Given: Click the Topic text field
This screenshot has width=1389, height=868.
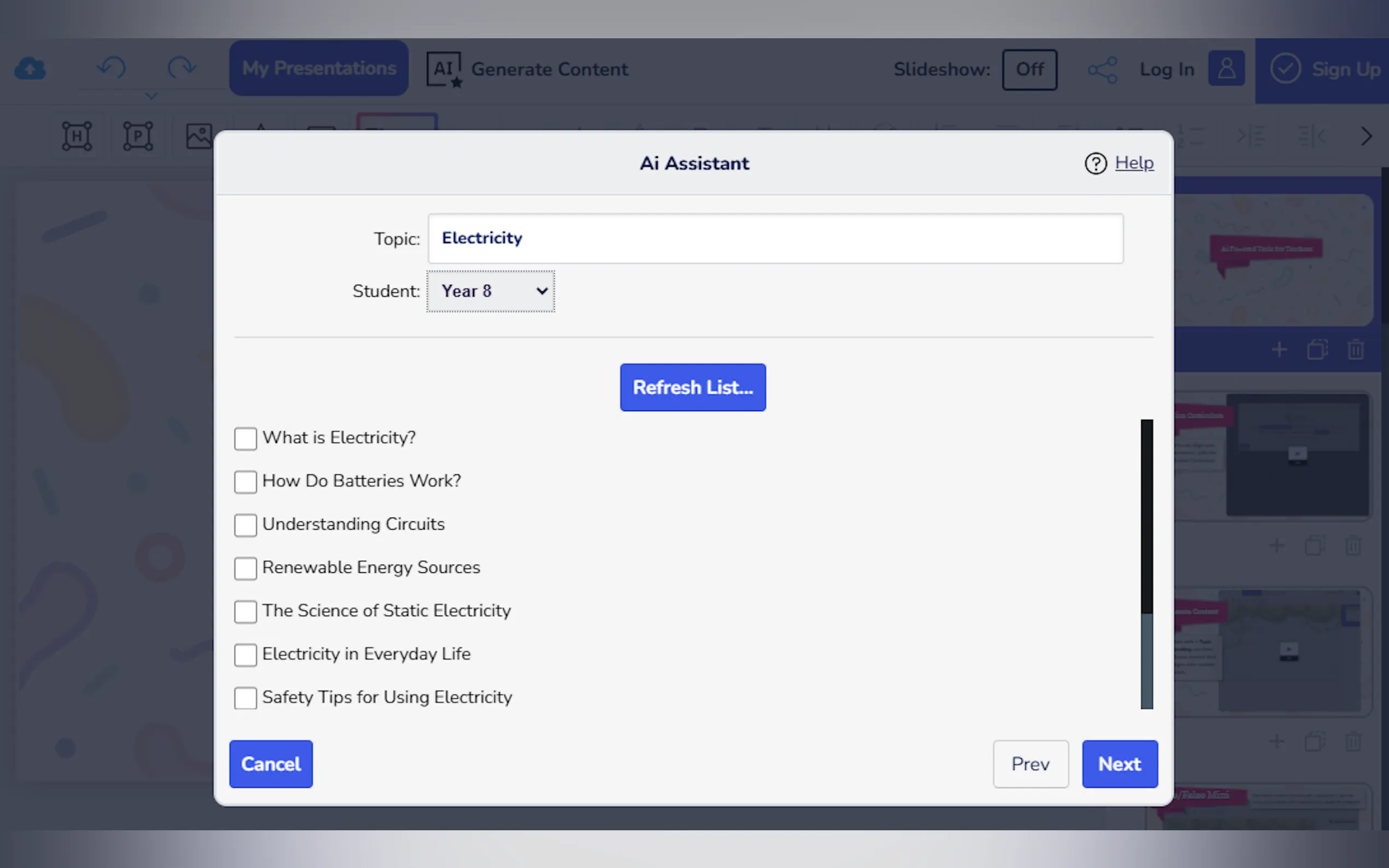Looking at the screenshot, I should click(775, 238).
